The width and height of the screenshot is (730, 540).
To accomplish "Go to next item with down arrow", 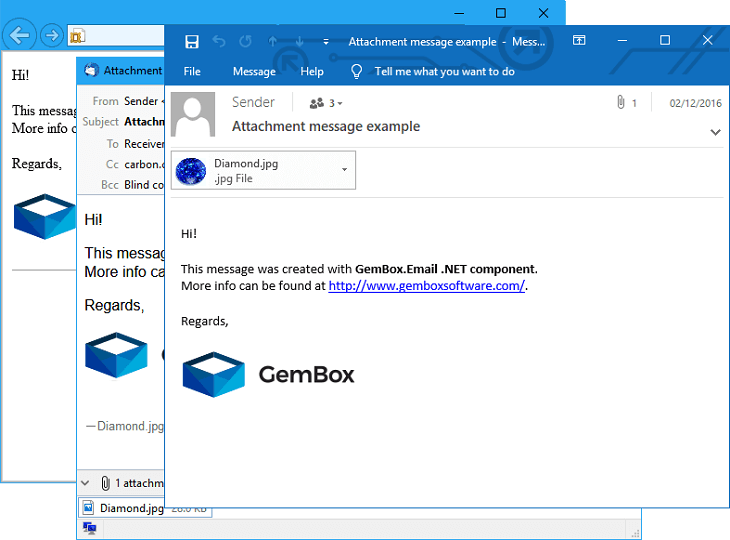I will coord(299,42).
